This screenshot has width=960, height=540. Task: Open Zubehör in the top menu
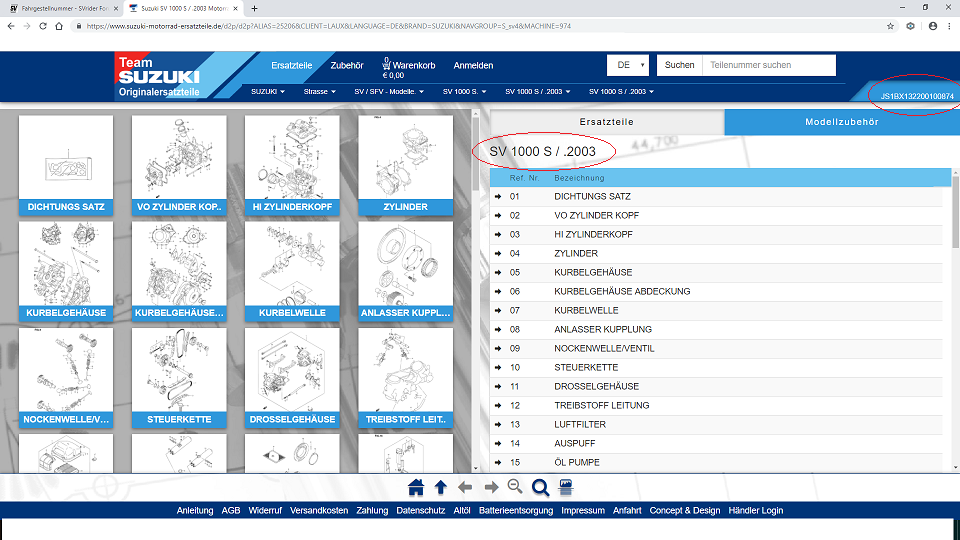[x=347, y=66]
